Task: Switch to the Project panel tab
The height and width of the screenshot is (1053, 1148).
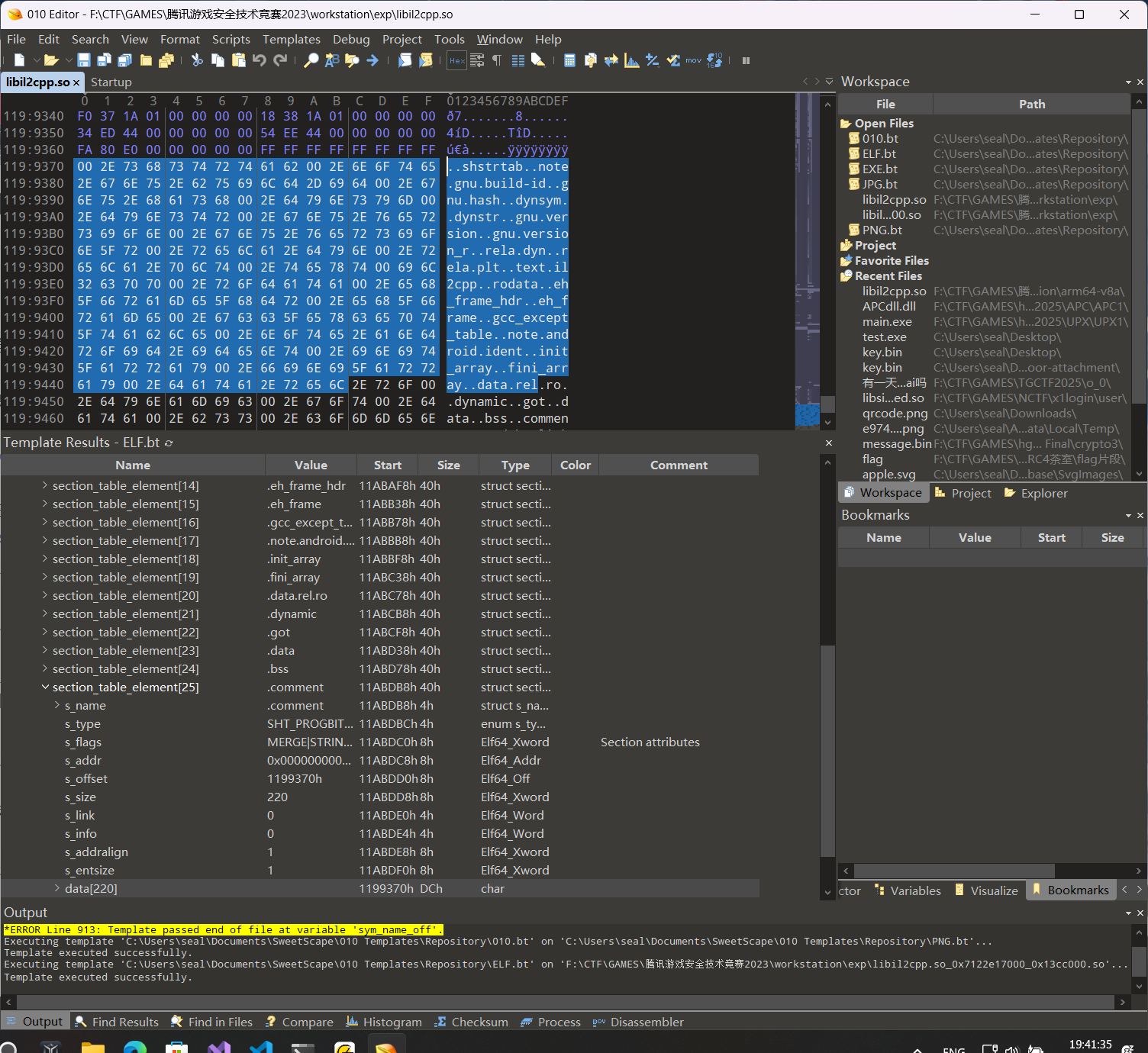Action: coord(963,494)
